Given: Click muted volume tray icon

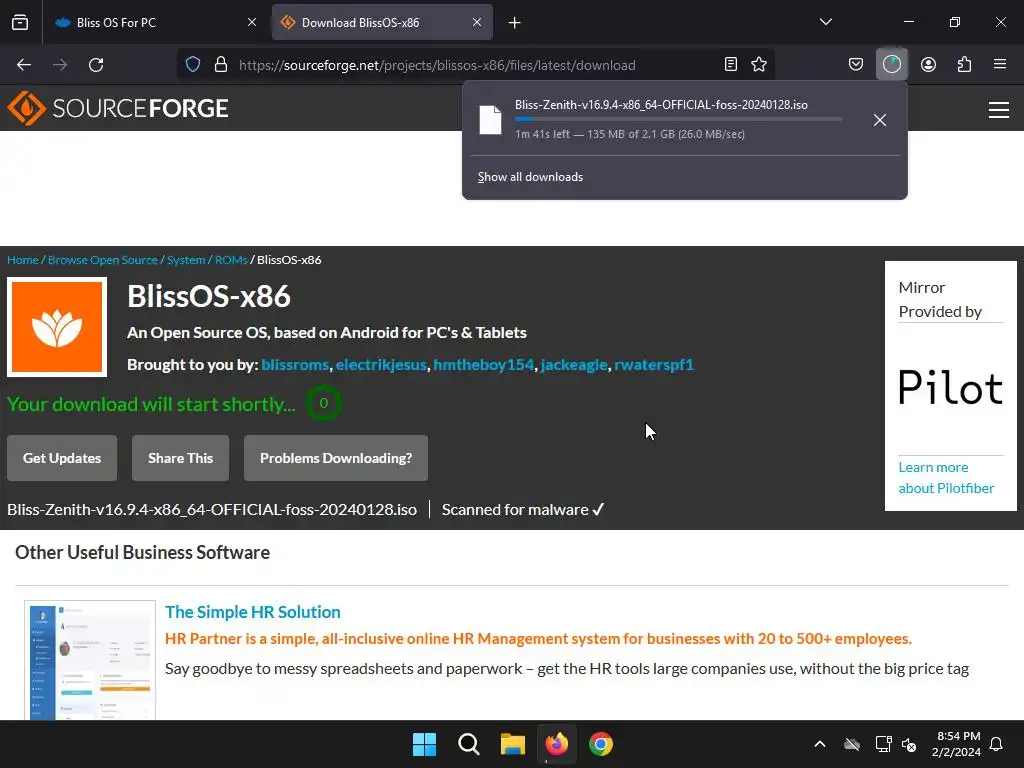Looking at the screenshot, I should coord(909,744).
